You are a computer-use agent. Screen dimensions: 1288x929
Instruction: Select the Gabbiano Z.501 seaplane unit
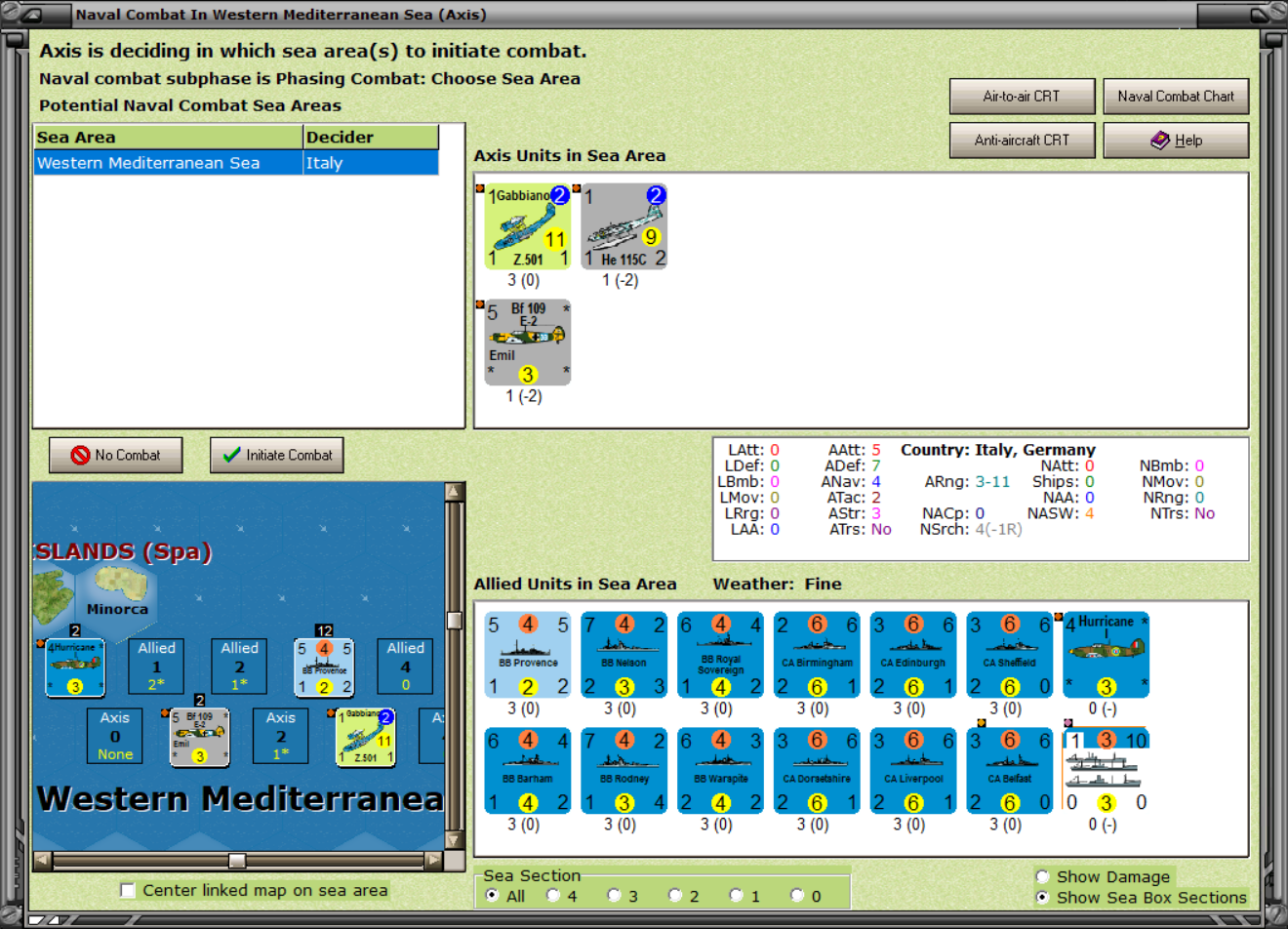click(528, 226)
